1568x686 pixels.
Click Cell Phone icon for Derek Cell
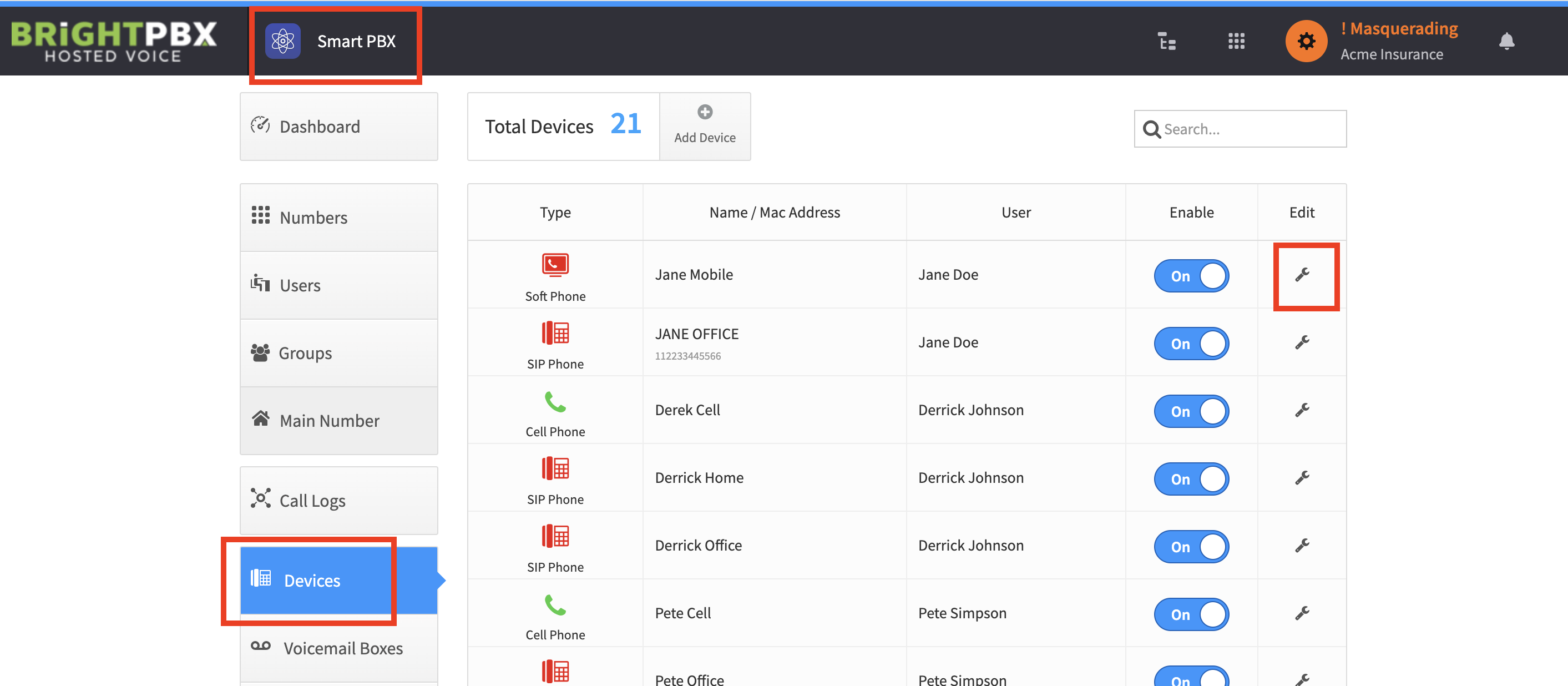pos(555,402)
